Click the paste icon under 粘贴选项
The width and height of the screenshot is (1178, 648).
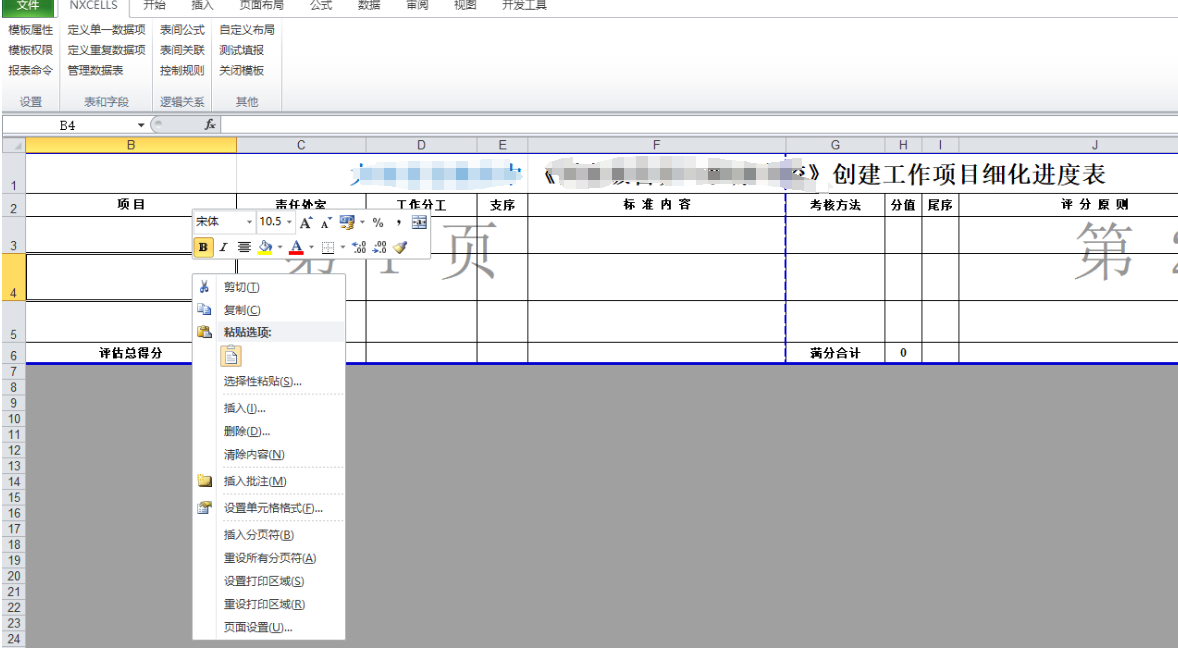coord(231,356)
